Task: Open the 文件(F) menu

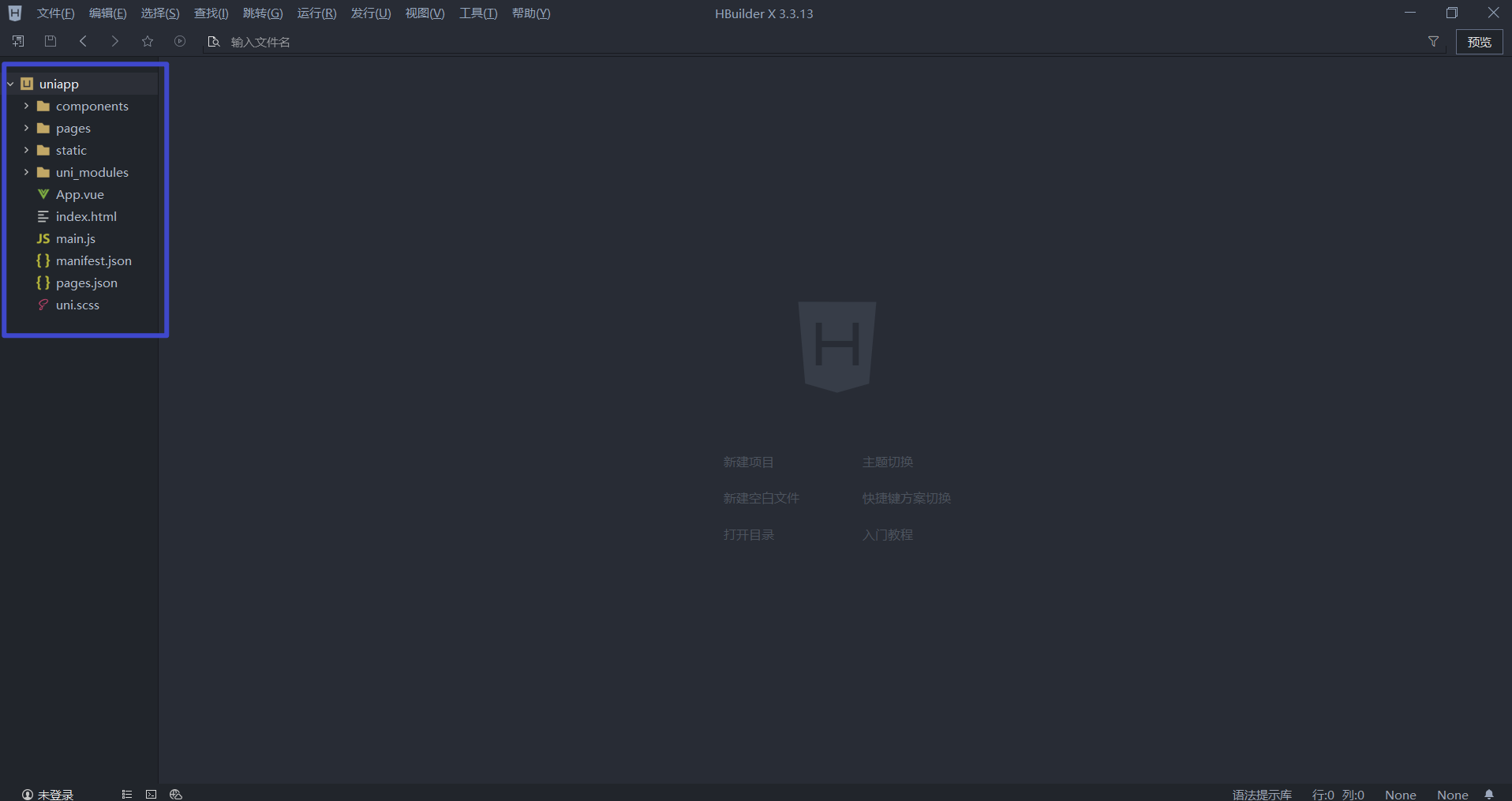Action: point(55,13)
